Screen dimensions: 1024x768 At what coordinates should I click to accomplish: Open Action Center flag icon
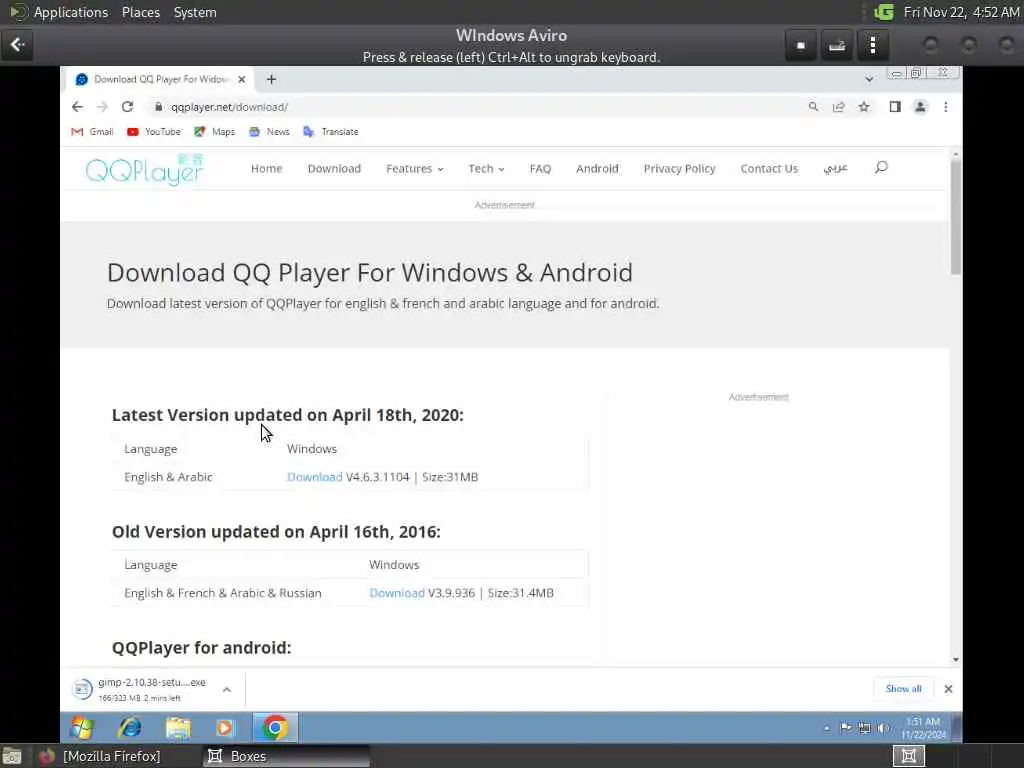846,728
